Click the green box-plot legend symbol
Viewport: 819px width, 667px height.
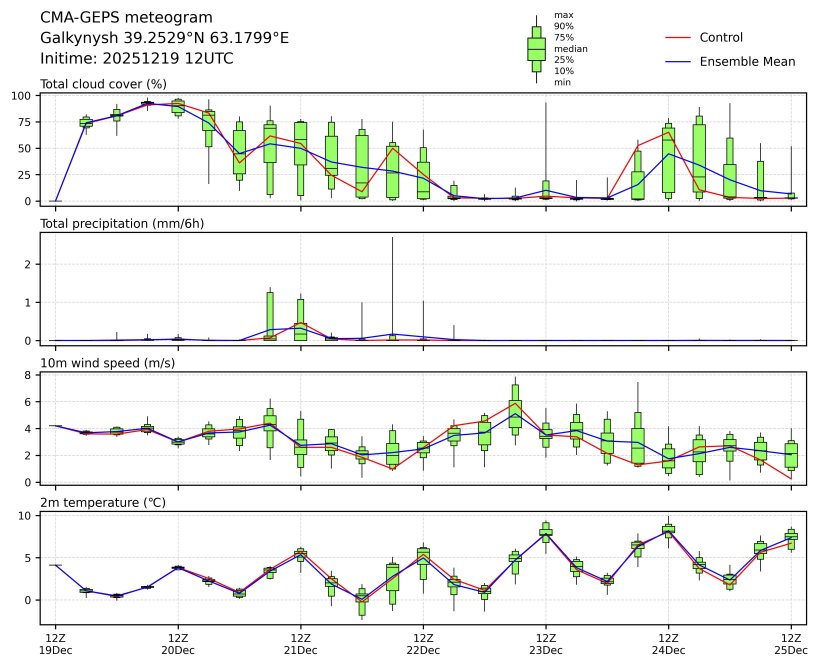click(536, 48)
